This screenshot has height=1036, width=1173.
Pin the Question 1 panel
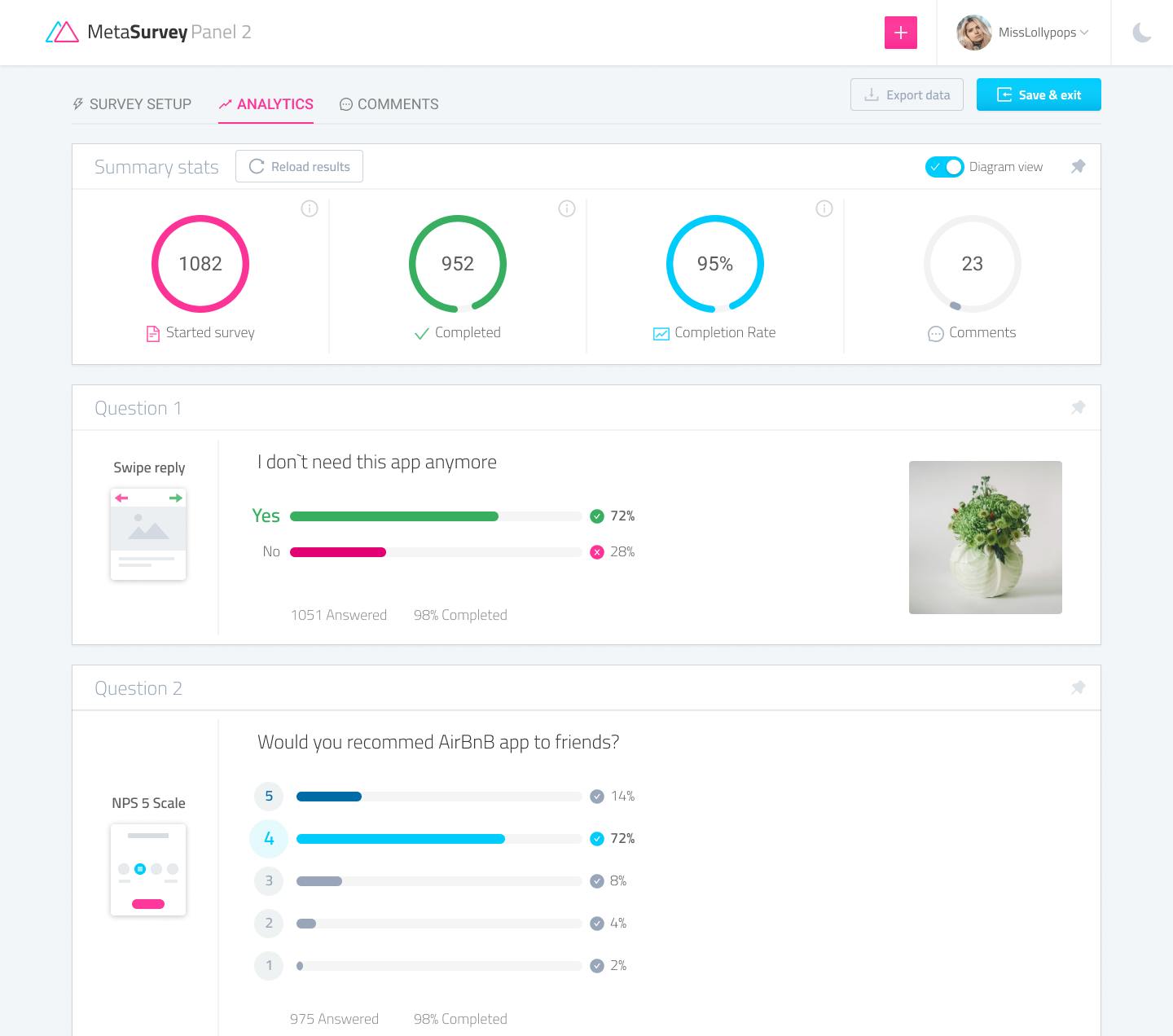click(1078, 407)
